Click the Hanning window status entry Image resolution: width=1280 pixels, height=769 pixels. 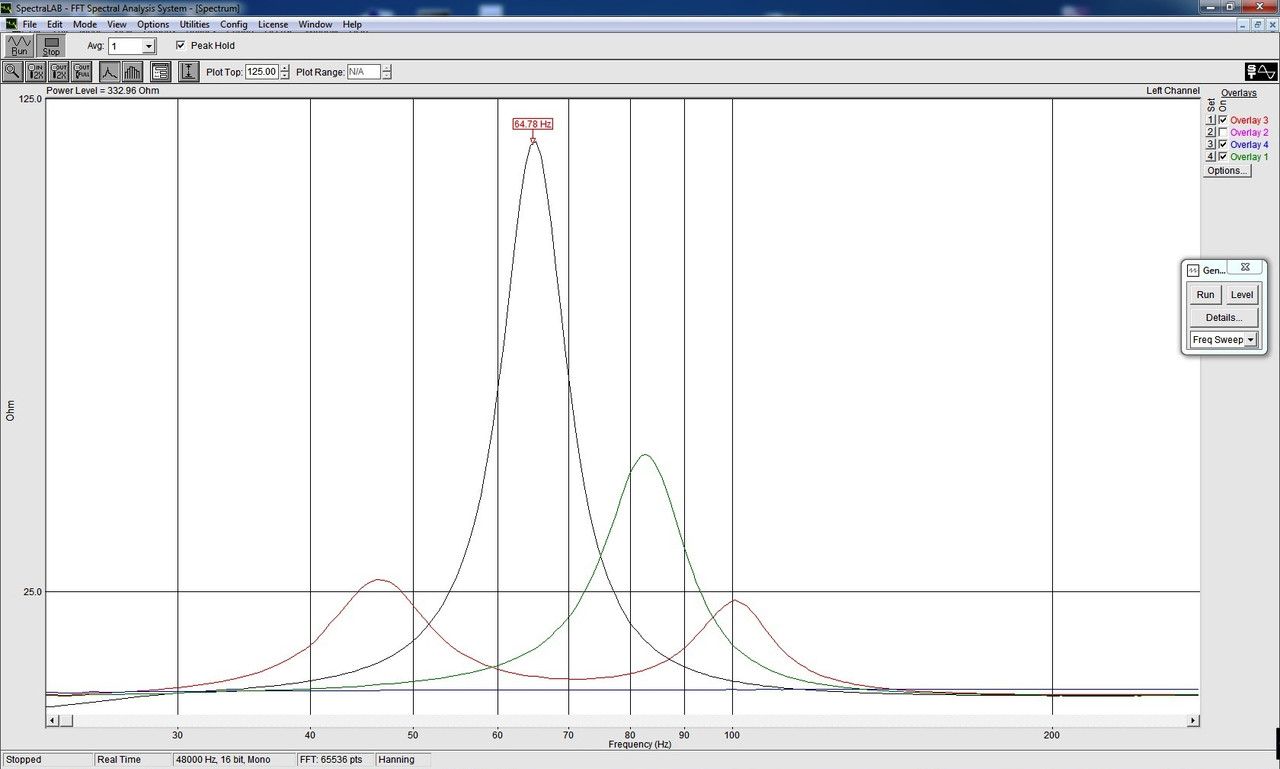click(402, 760)
